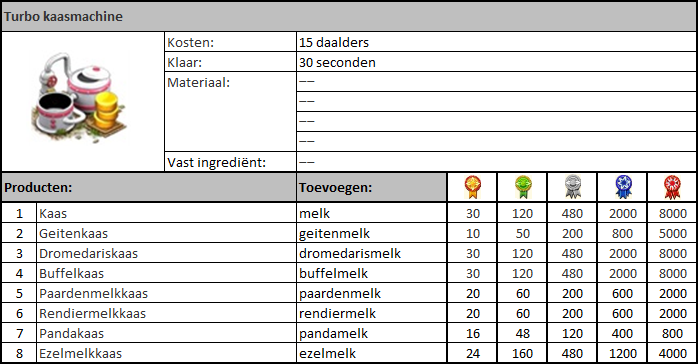Select the 30 seconden time cell

point(496,62)
